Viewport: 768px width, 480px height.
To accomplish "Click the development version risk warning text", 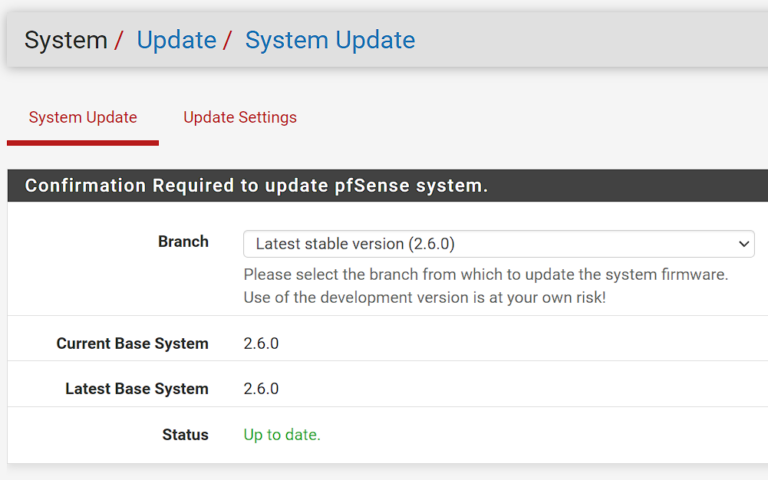I will coord(424,298).
